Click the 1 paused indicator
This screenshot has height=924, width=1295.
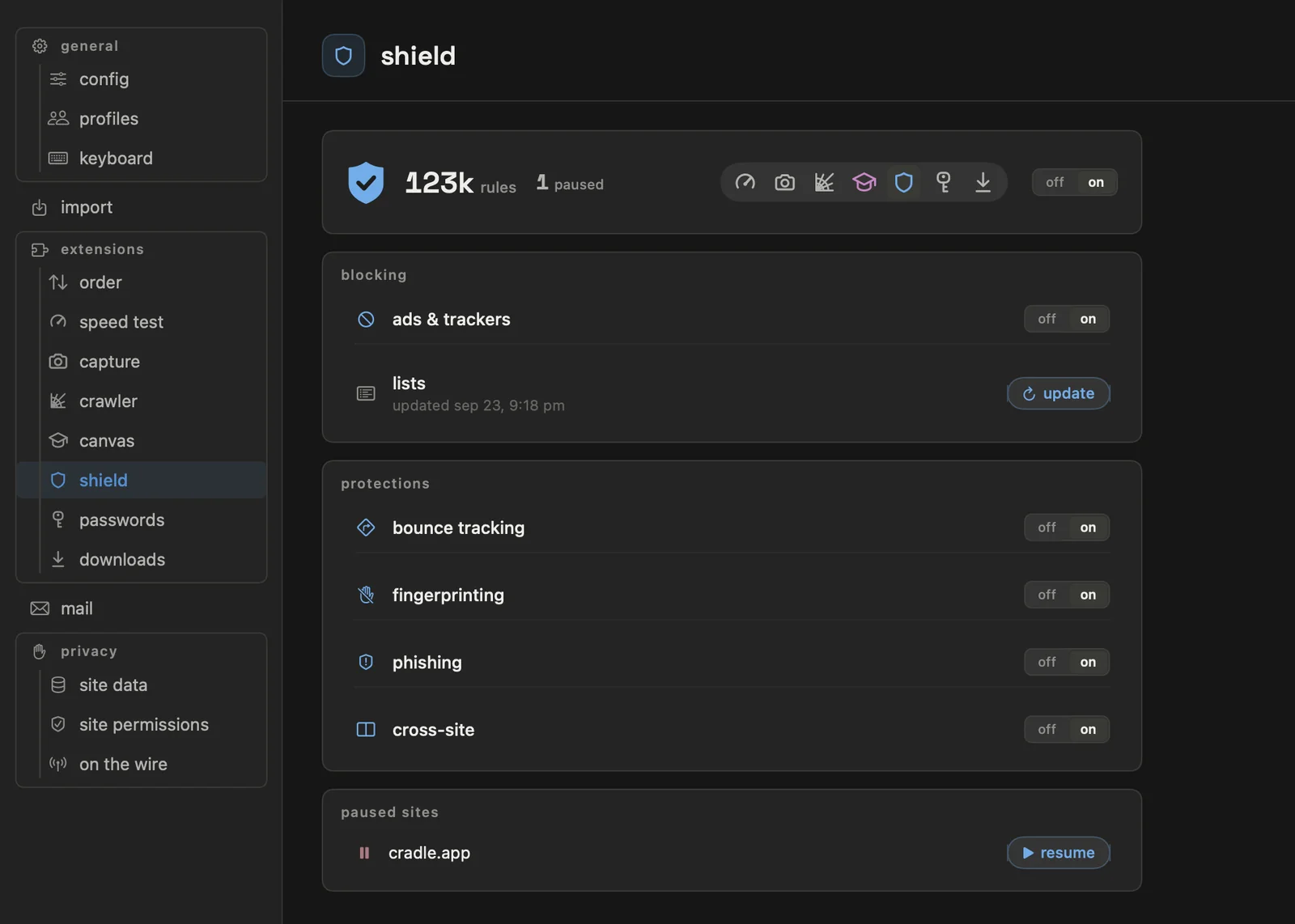570,183
